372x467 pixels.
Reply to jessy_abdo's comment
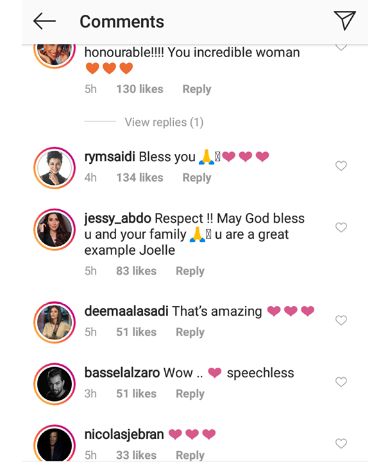[190, 271]
